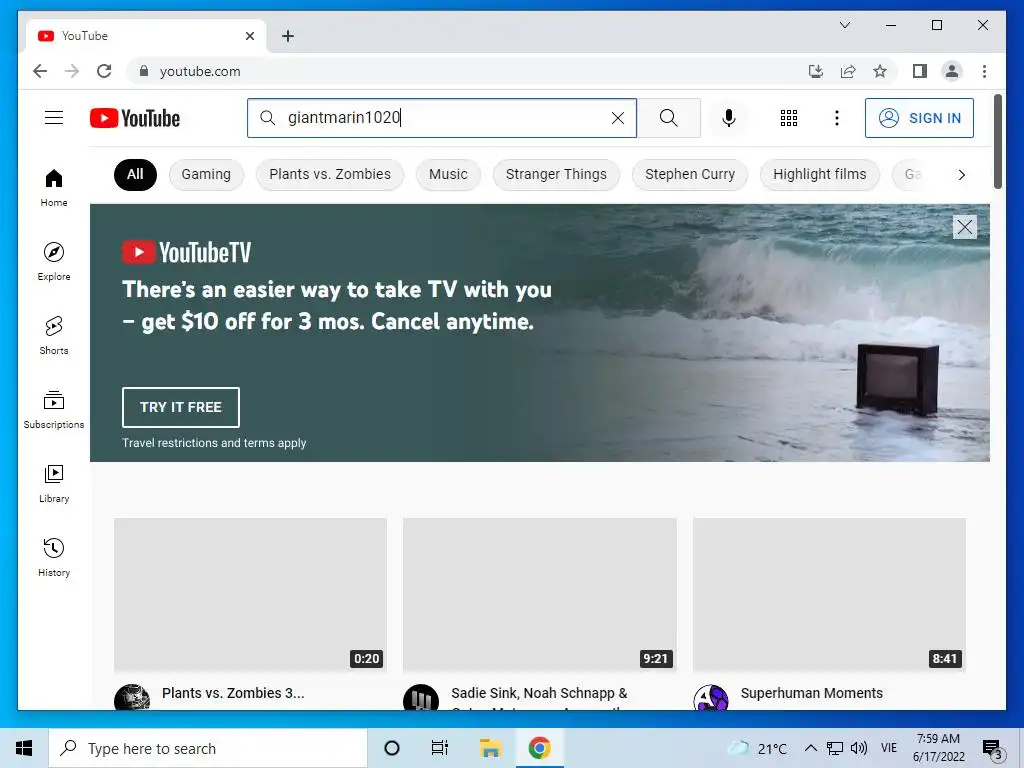Select the Highlight films chip
This screenshot has width=1024, height=768.
pos(820,174)
